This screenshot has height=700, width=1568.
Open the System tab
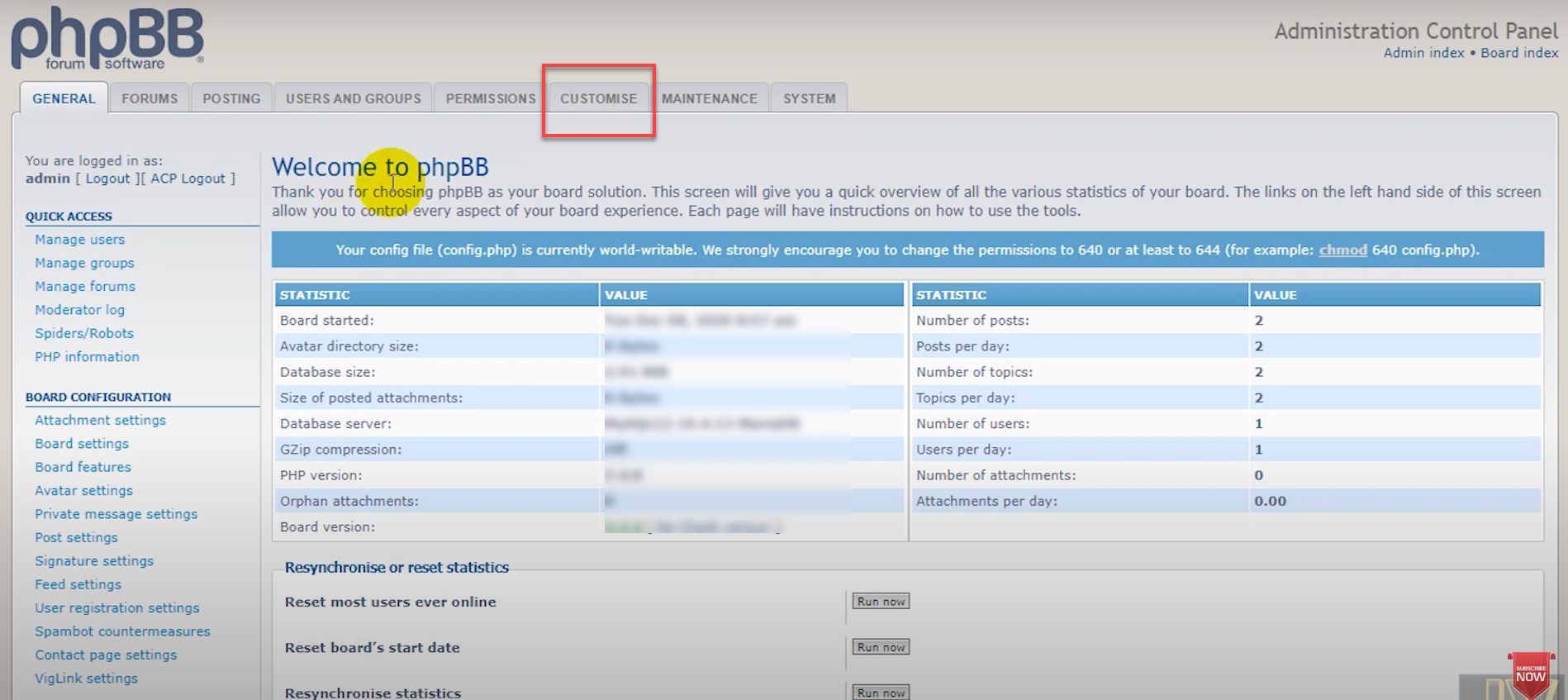point(809,98)
